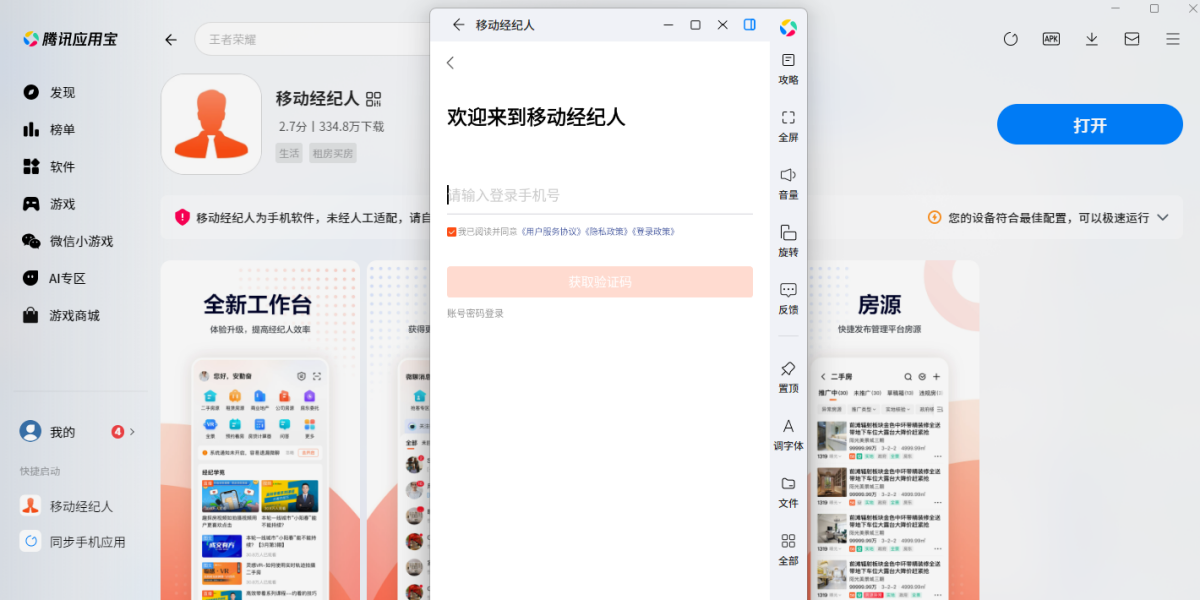The image size is (1200, 600).
Task: Launch 移动经纪人 from quick start list
Action: coord(68,506)
